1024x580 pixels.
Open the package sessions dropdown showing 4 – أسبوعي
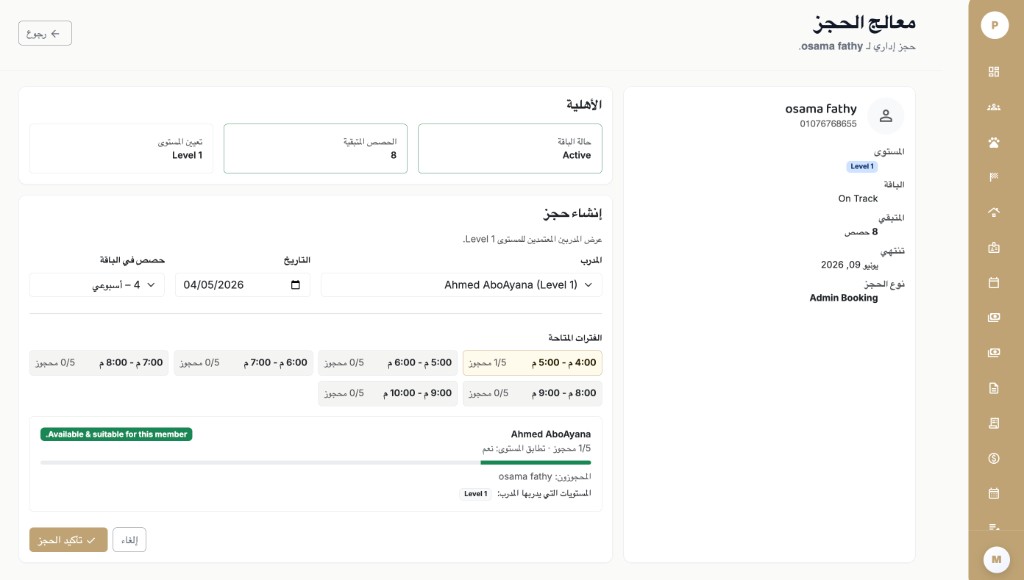[x=97, y=285]
